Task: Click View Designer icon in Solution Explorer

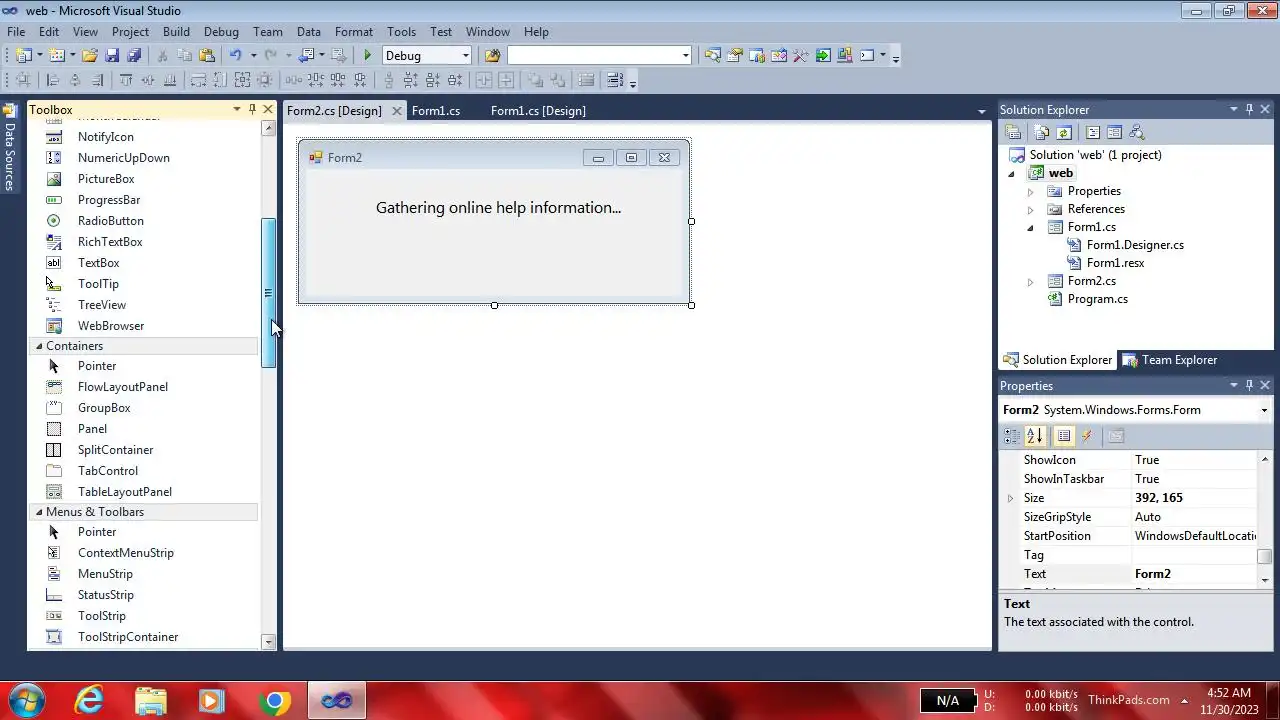Action: pyautogui.click(x=1114, y=132)
